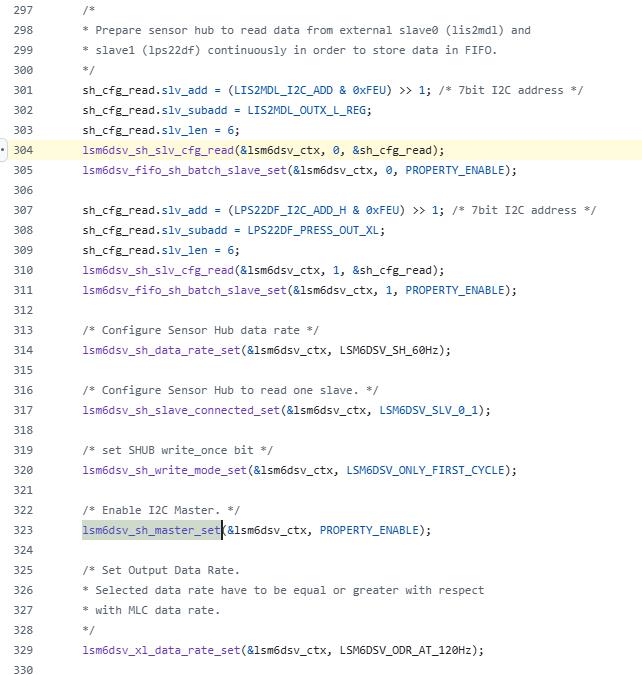
Task: Click LPS22DF_PRESS_OUT_XL symbol
Action: [x=313, y=230]
